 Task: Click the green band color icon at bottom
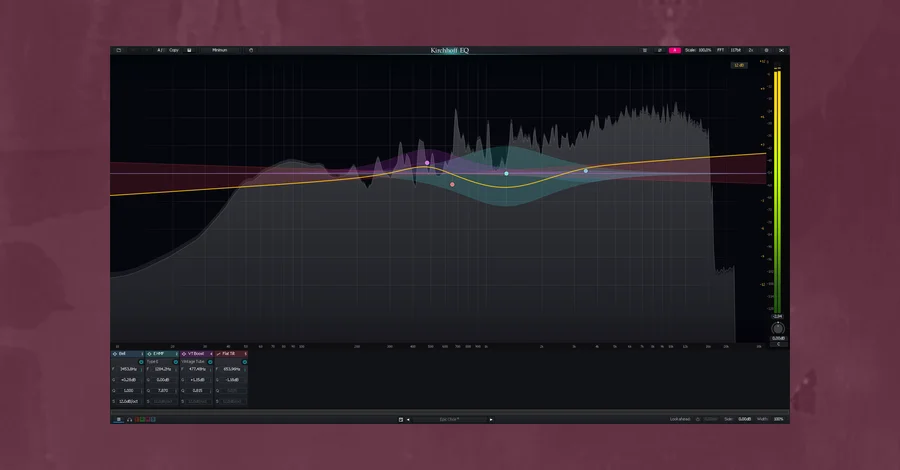[x=142, y=419]
